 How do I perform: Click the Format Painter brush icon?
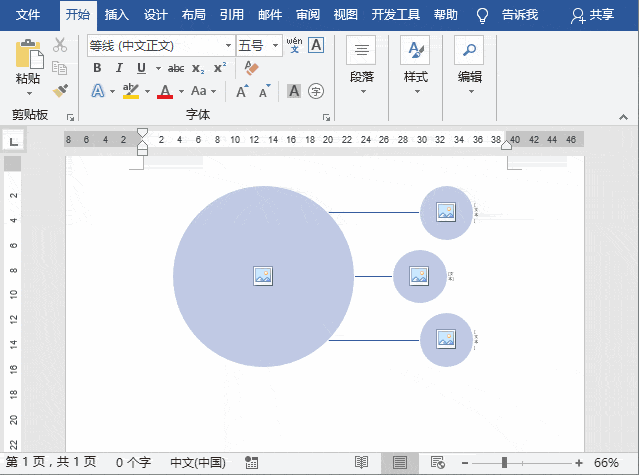click(60, 91)
